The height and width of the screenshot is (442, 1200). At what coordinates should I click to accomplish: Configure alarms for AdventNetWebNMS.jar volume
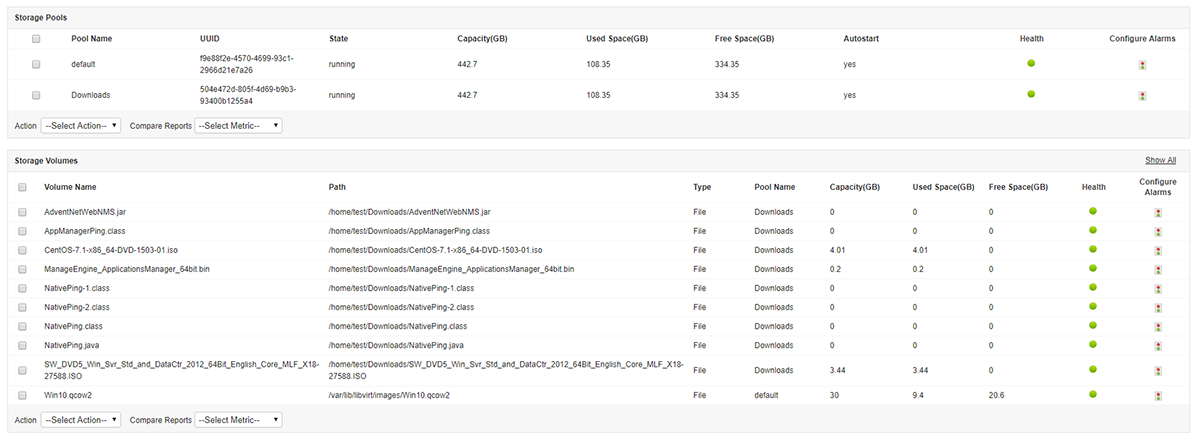point(1158,213)
